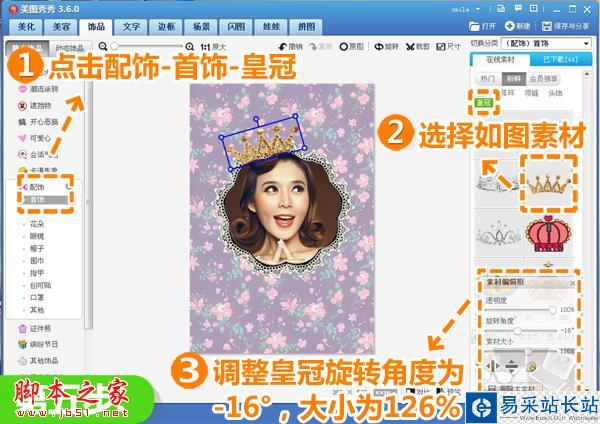Switch to the 闪图 tab
Image resolution: width=600 pixels, height=424 pixels.
(236, 27)
